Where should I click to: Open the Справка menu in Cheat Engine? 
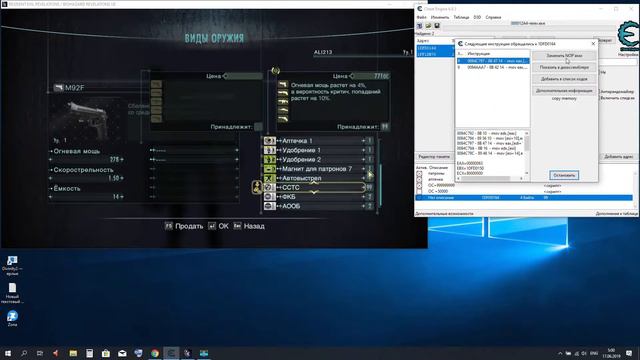point(493,17)
